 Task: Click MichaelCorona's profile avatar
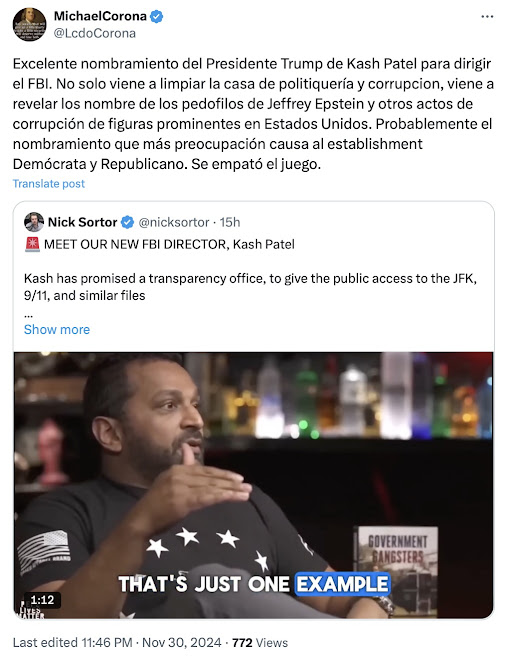29,25
